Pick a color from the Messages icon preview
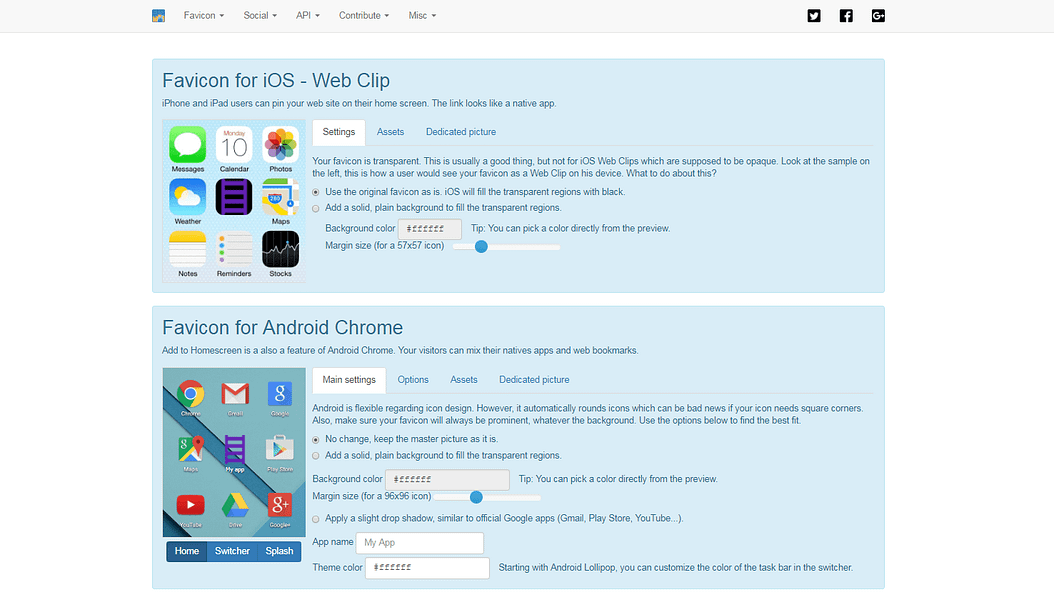The image size is (1054, 600). [x=187, y=146]
